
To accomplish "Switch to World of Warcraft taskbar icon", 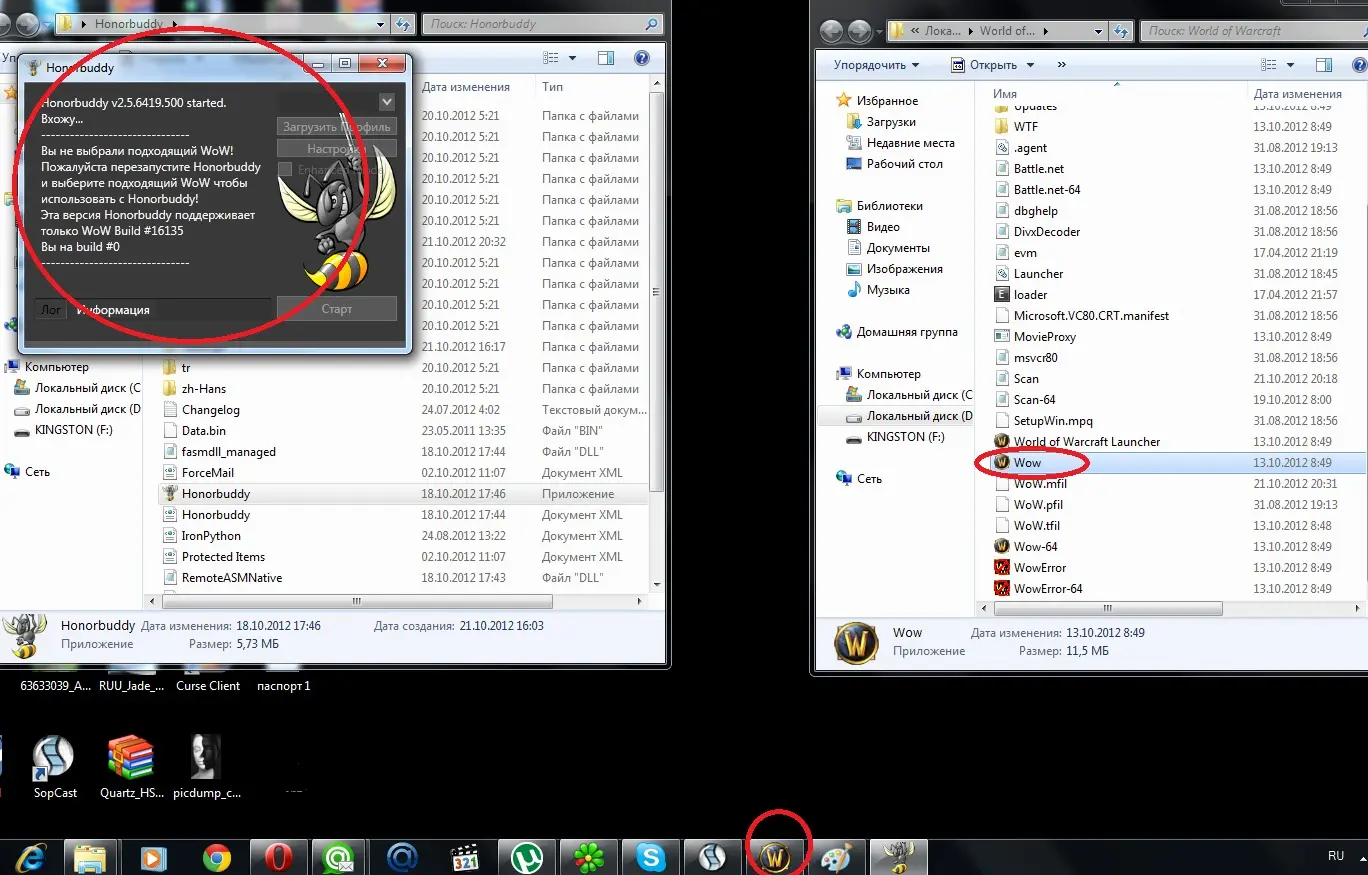I will tap(775, 857).
